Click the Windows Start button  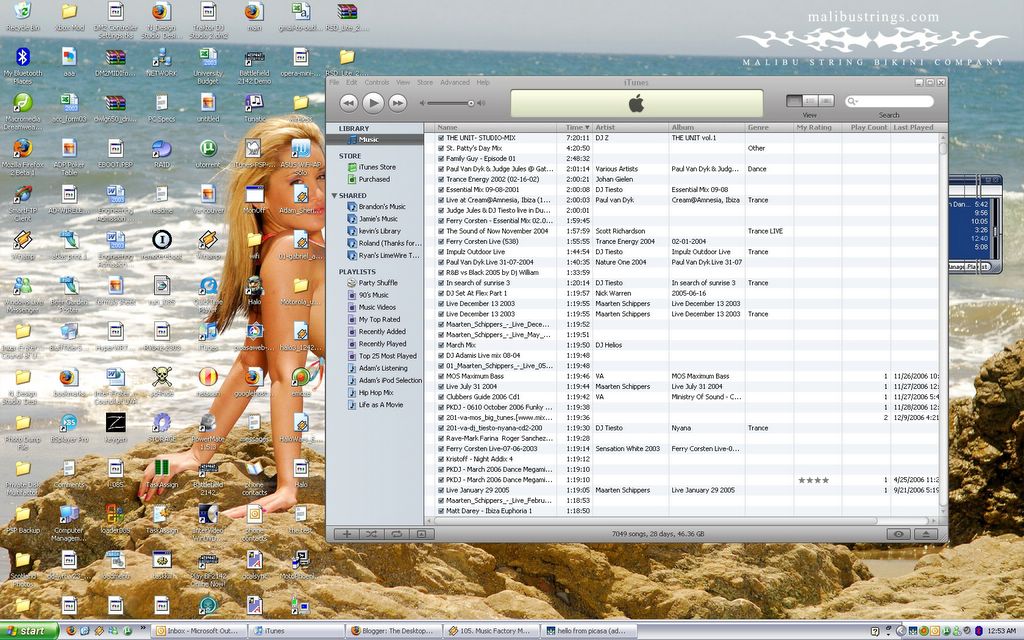click(x=29, y=631)
